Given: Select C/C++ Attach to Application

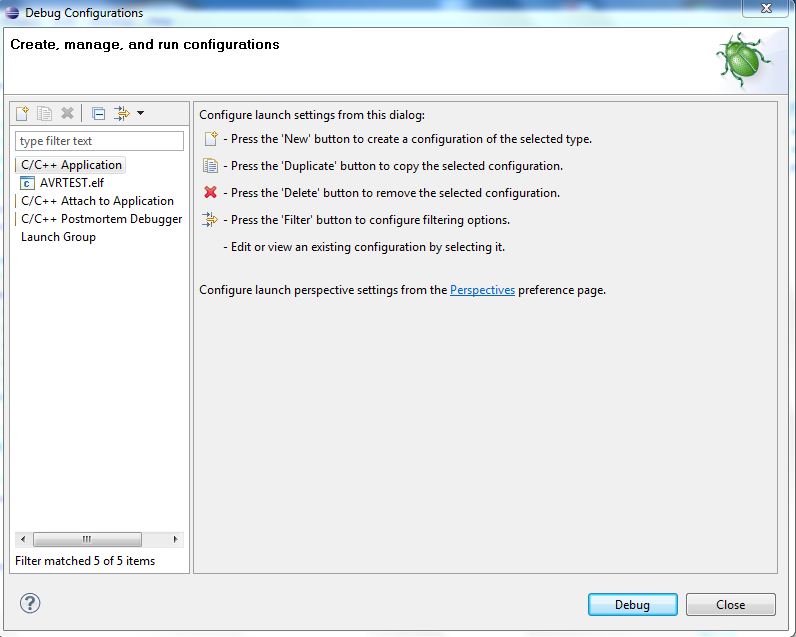Looking at the screenshot, I should tap(97, 201).
